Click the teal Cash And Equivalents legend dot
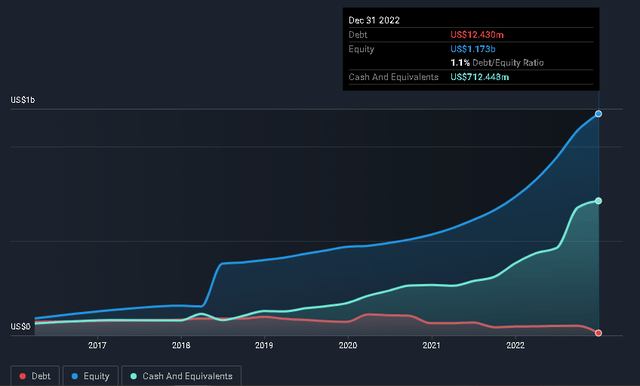640x386 pixels. pos(133,376)
